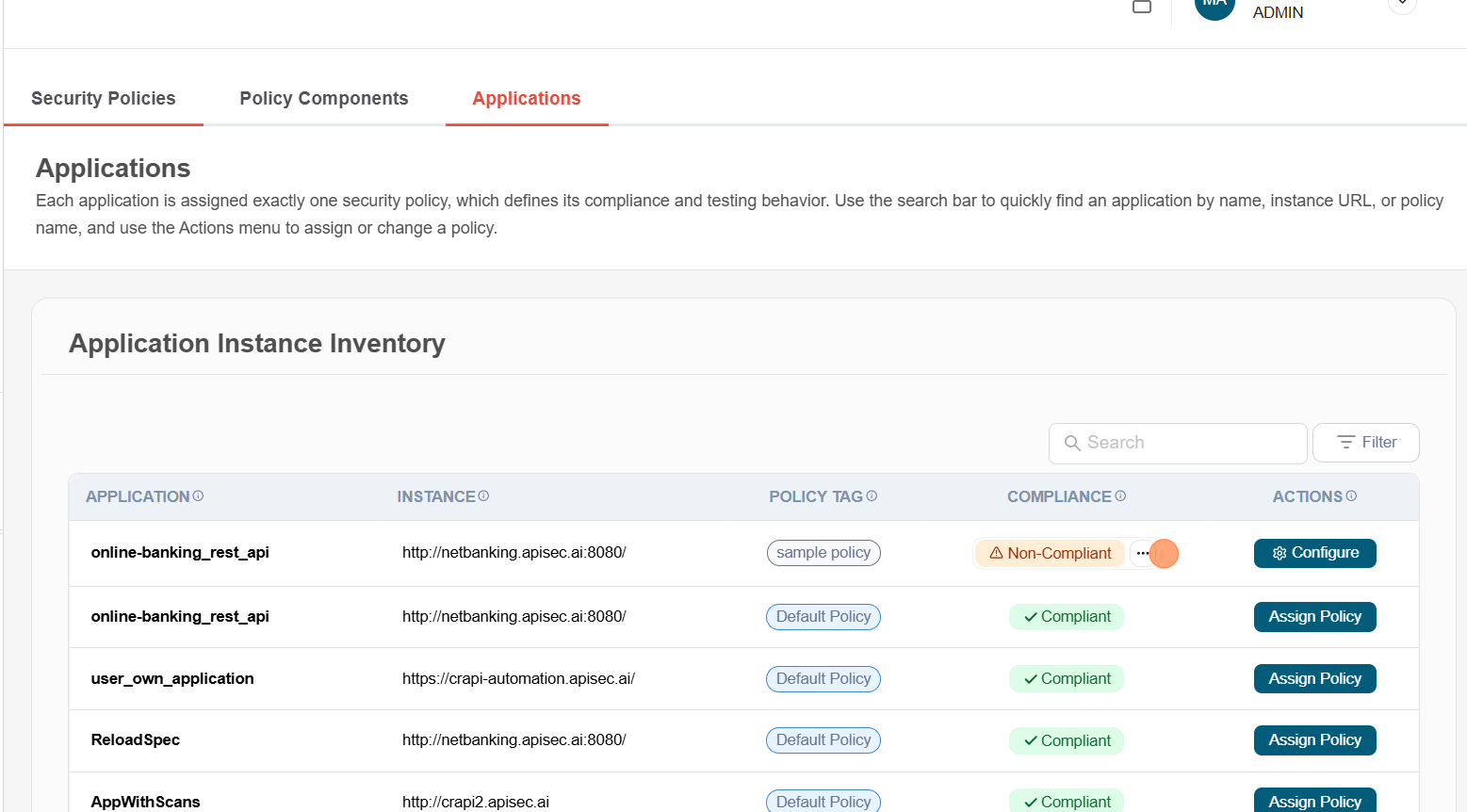Viewport: 1467px width, 812px height.
Task: Click the info icon beside ACTIONS header
Action: tap(1351, 496)
